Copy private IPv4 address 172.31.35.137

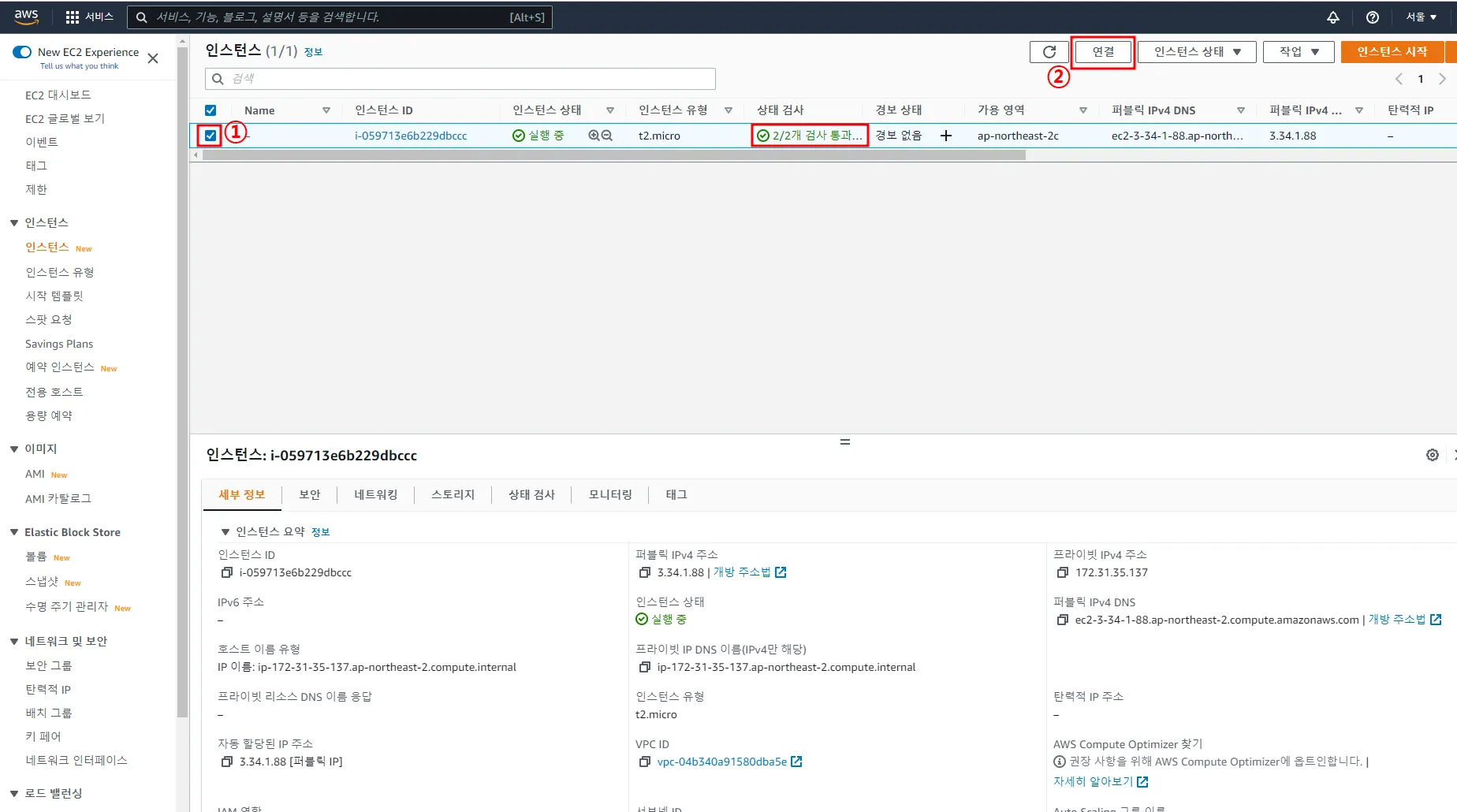point(1063,572)
